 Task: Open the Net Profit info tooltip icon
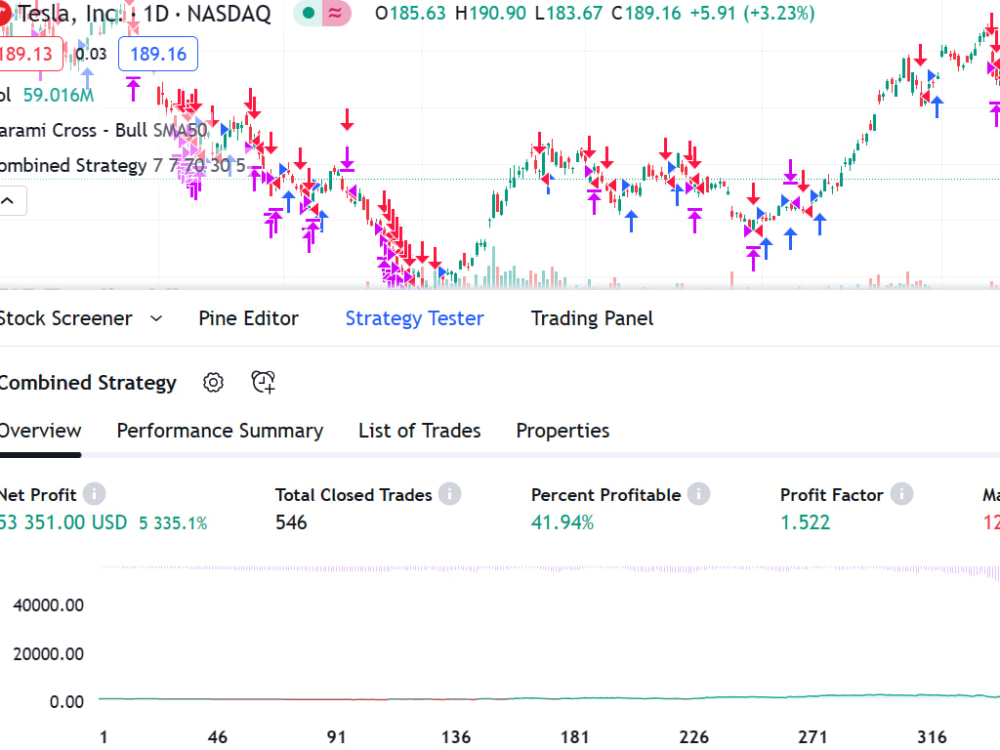click(93, 493)
